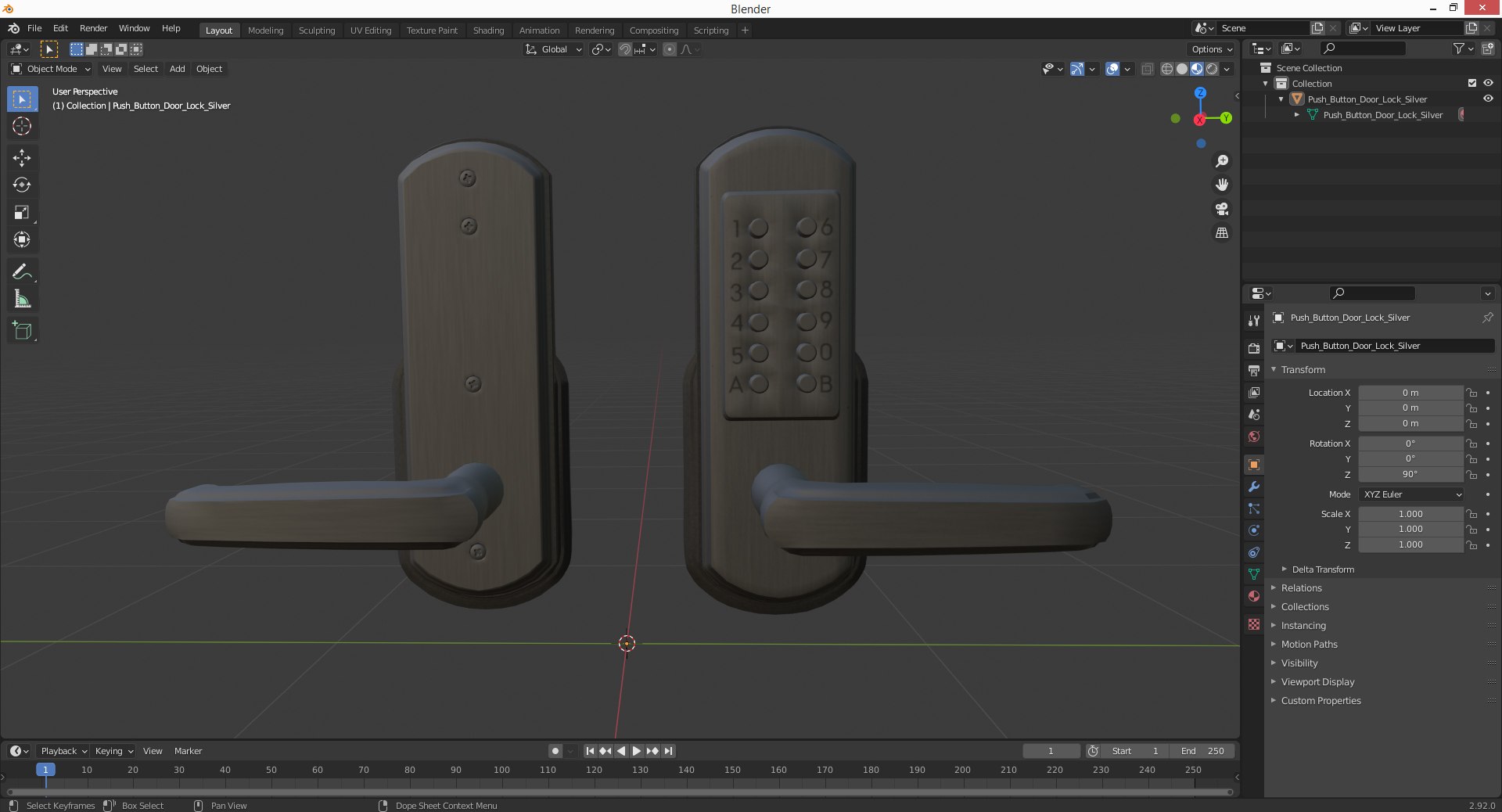This screenshot has height=812, width=1502.
Task: Select the Cursor tool in the toolbar
Action: [x=22, y=127]
